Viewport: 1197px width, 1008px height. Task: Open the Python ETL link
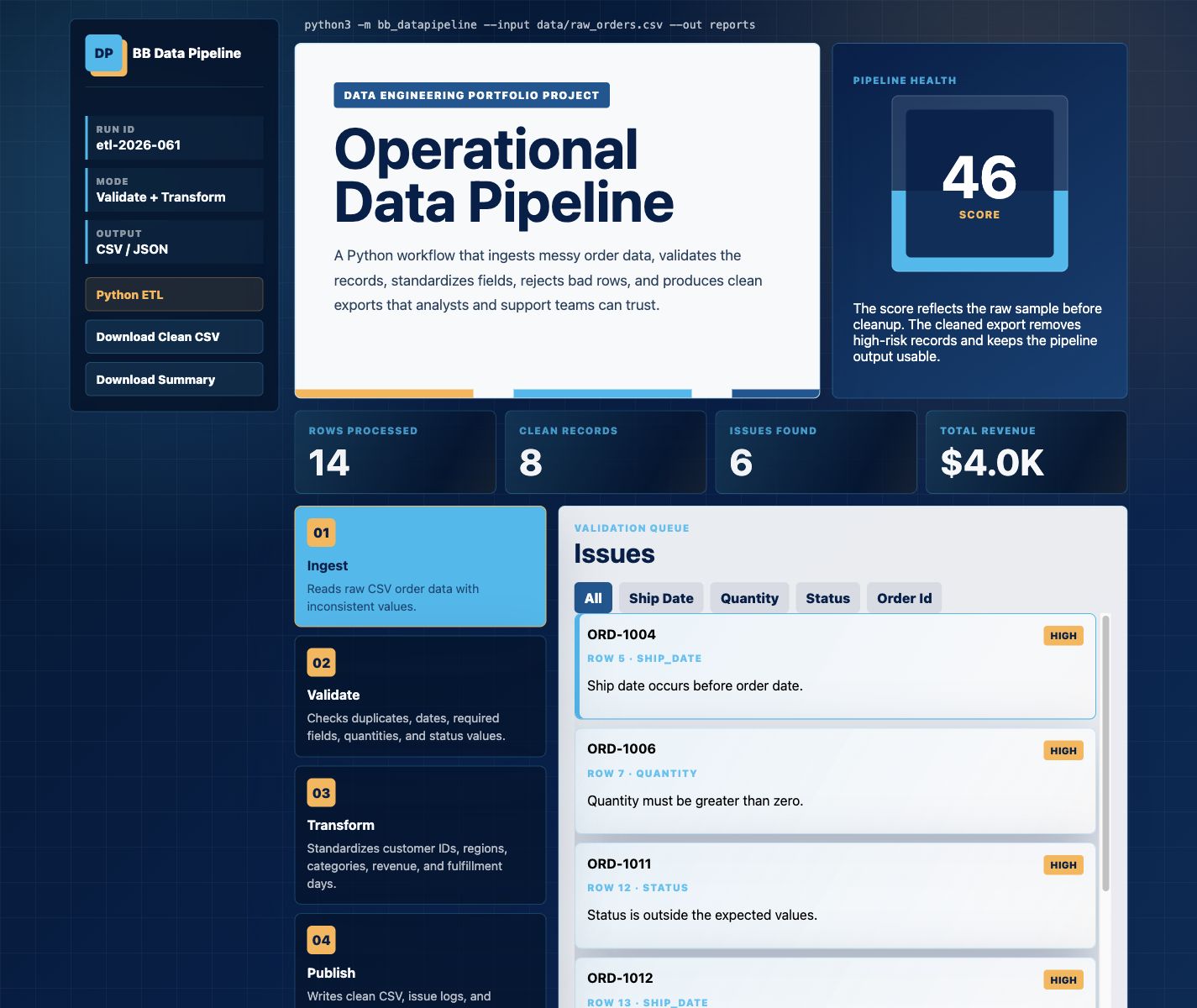click(174, 295)
